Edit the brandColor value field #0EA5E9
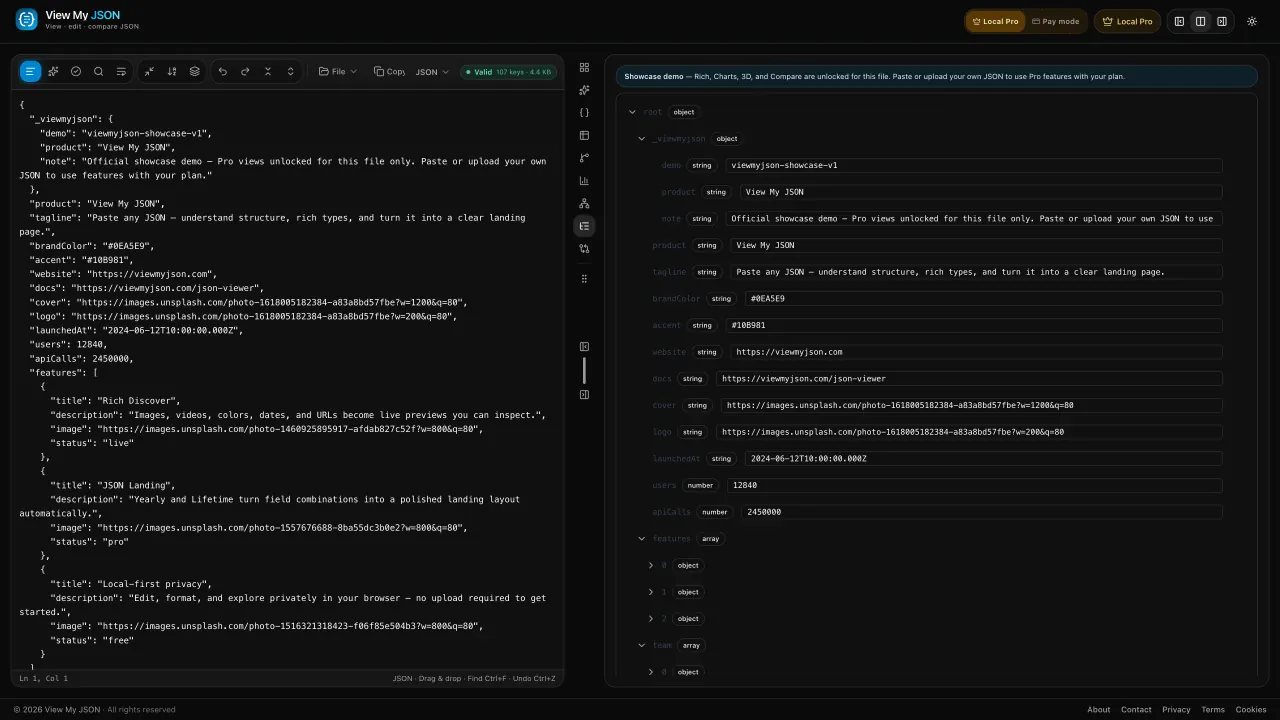 pyautogui.click(x=983, y=298)
